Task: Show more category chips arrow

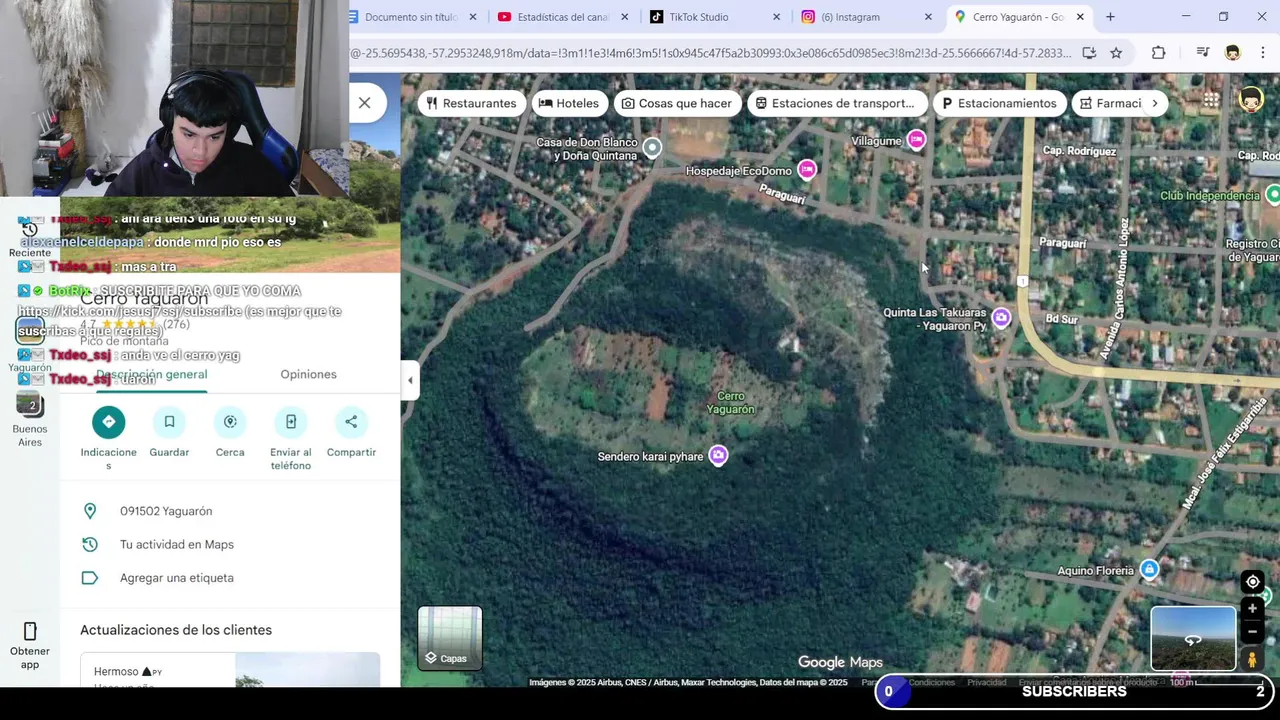Action: point(1155,103)
